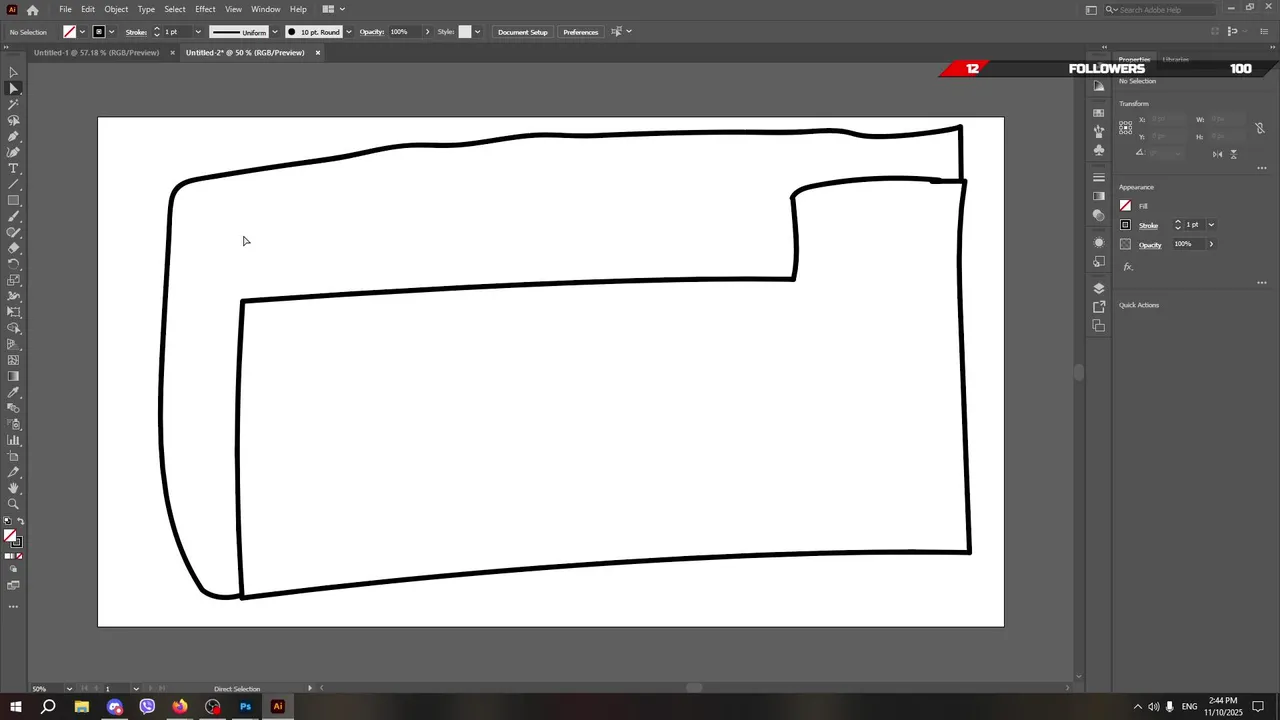Open control bar fill color dropdown
Viewport: 1280px width, 720px height.
82,32
